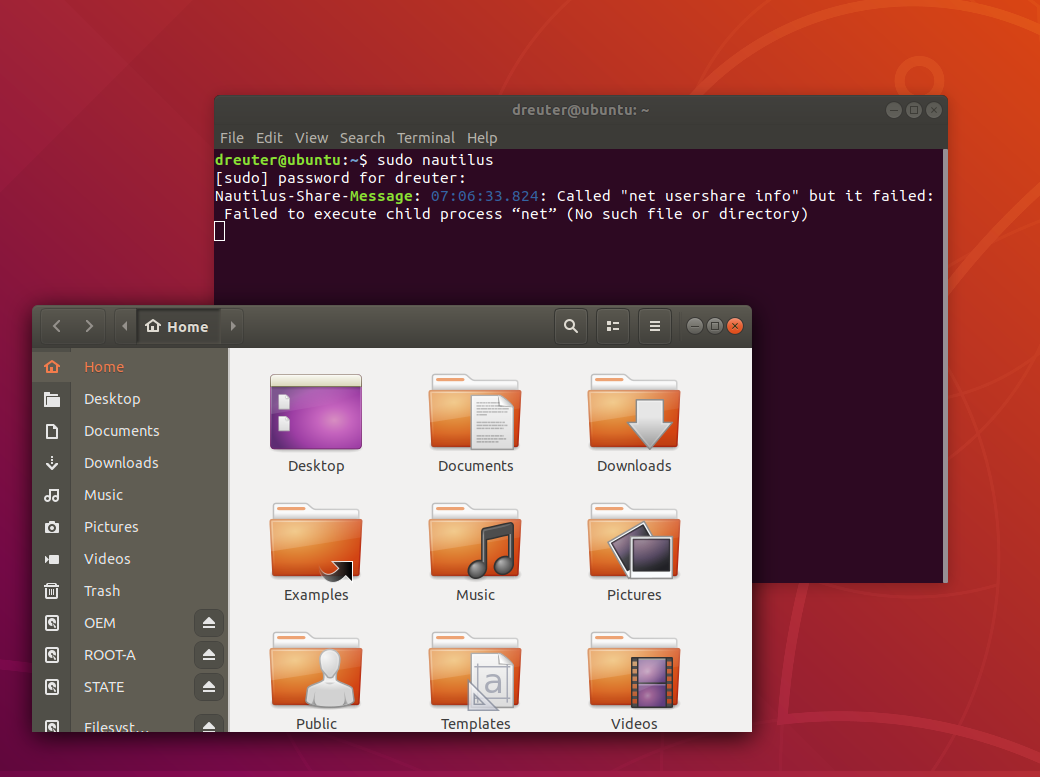Click the STATE drive icon in sidebar
Screen dimensions: 1040x777
click(x=52, y=687)
